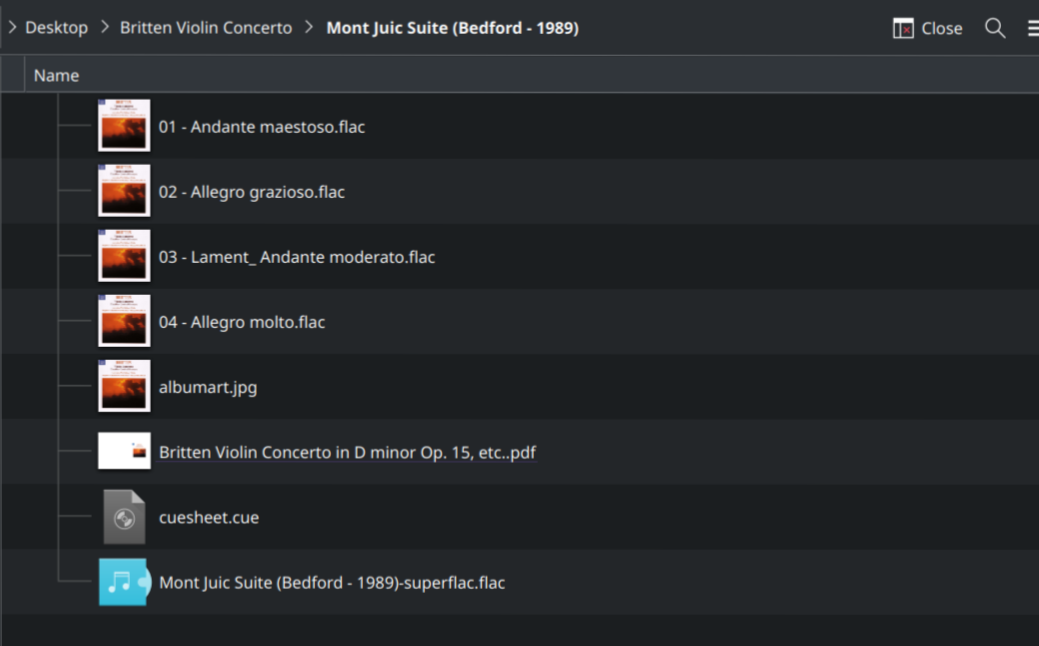Click the Close button in the toolbar
Screen dimensions: 1039x646
938,28
